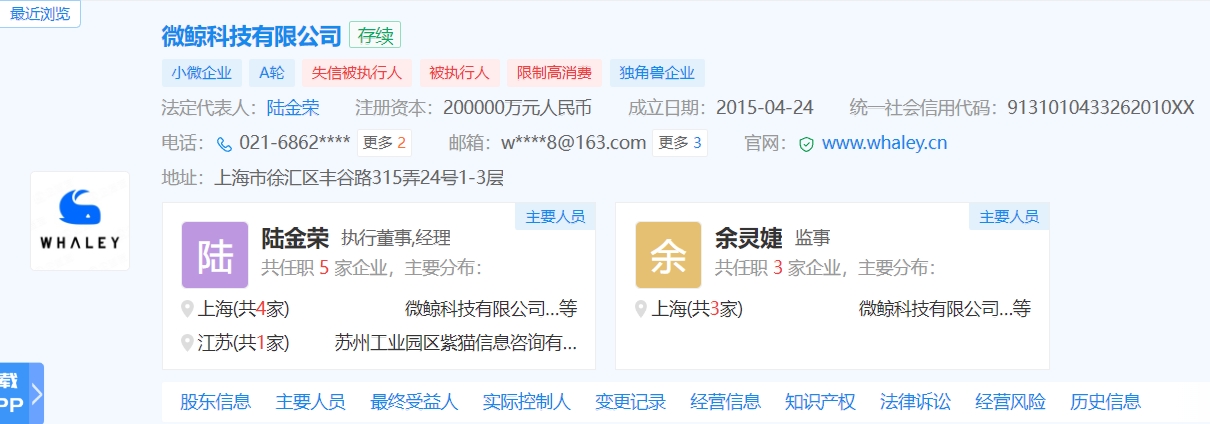Click the 限制高消费 tag
This screenshot has width=1210, height=424.
(x=554, y=73)
